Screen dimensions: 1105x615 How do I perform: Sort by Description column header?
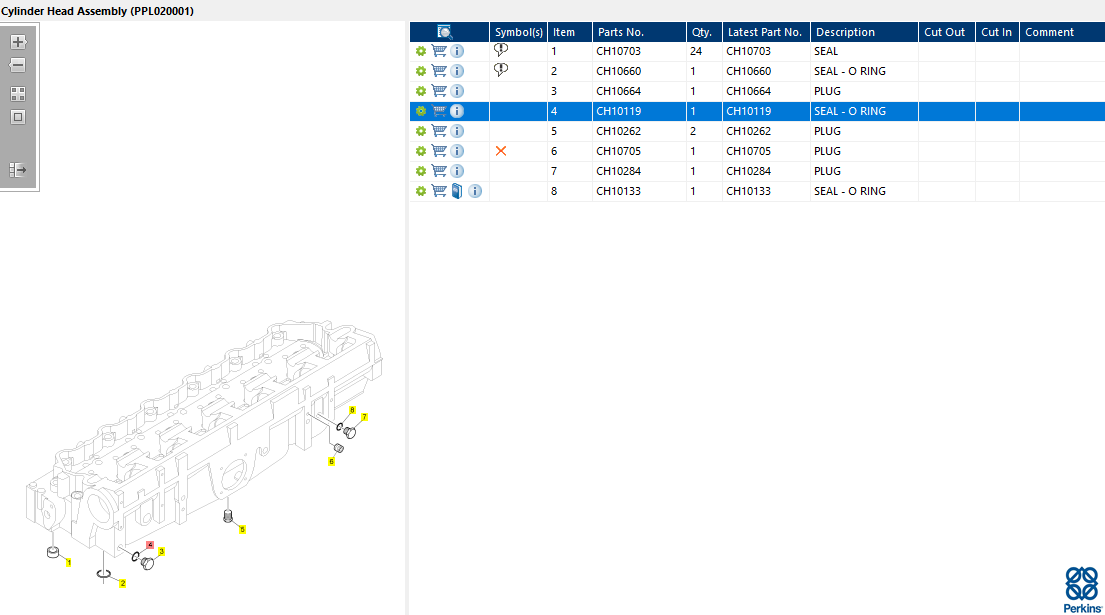point(864,32)
